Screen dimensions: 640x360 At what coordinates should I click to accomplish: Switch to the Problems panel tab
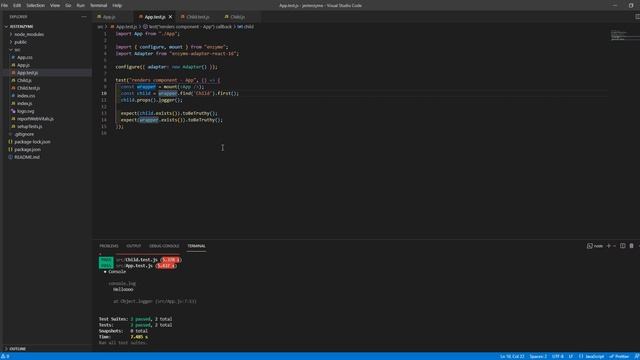click(109, 246)
